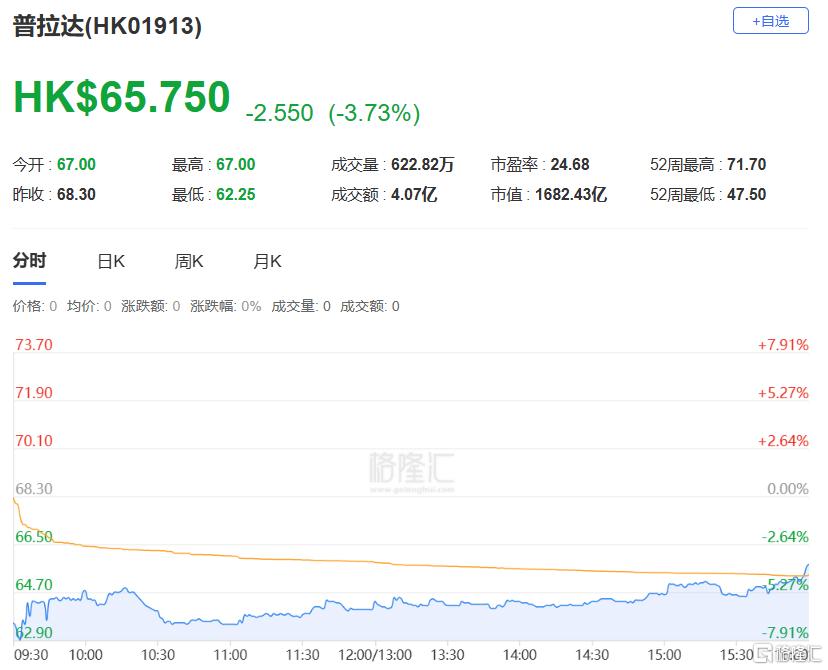Screen dimensions: 828x670
Task: Click the 成交量: 0 readout above the chart
Action: 301,306
